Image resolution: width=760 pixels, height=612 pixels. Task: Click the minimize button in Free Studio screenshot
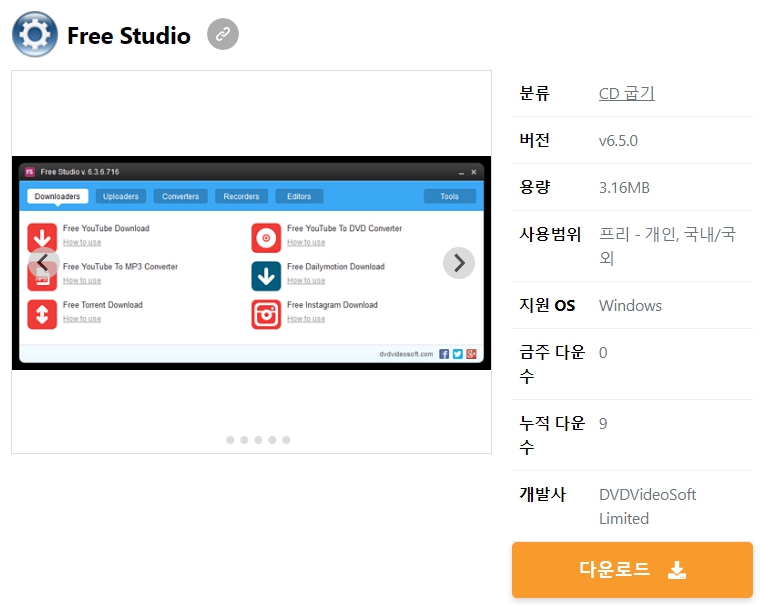click(x=461, y=173)
